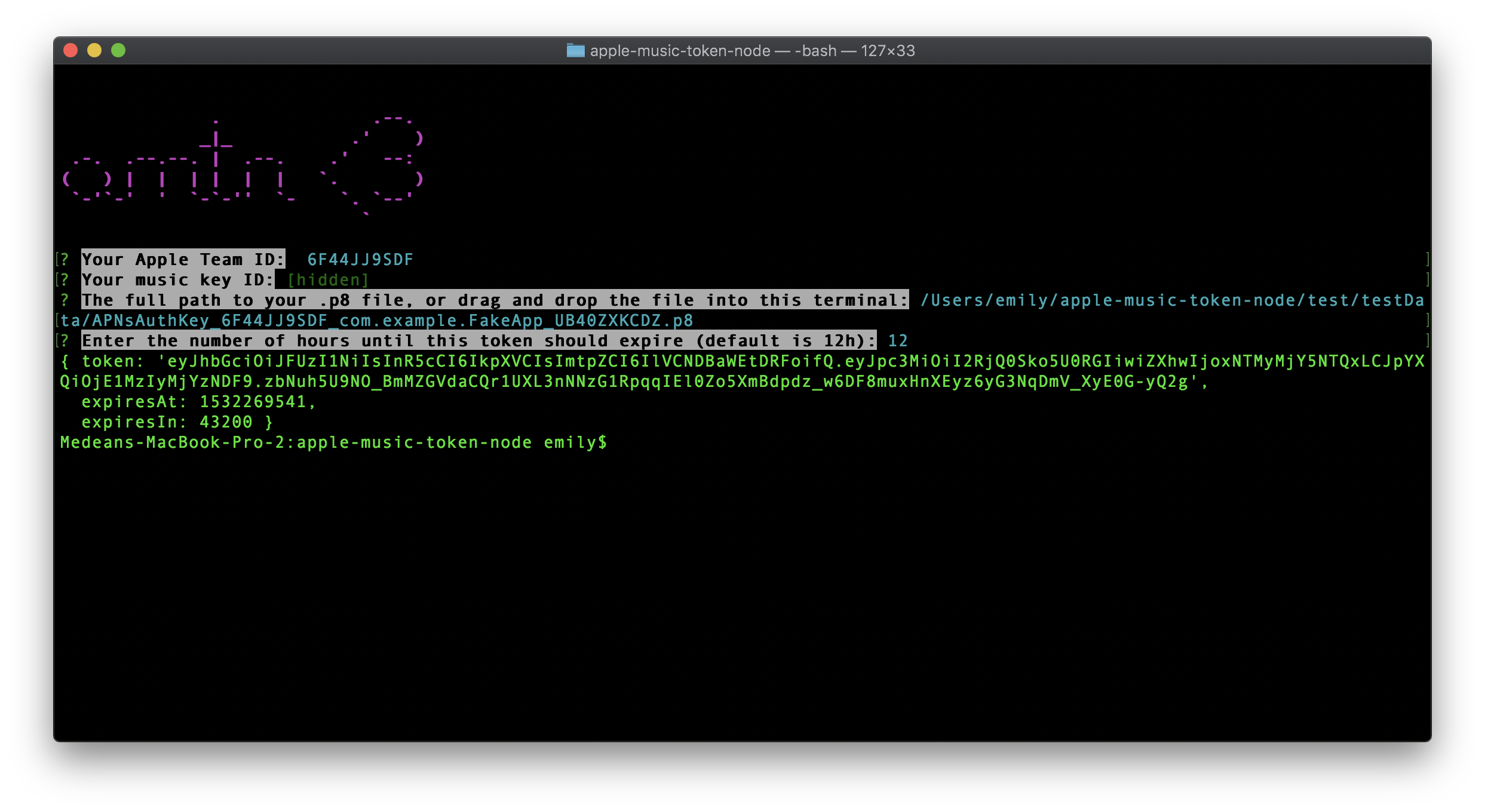
Task: Click the yellow minimize window button
Action: pos(94,51)
